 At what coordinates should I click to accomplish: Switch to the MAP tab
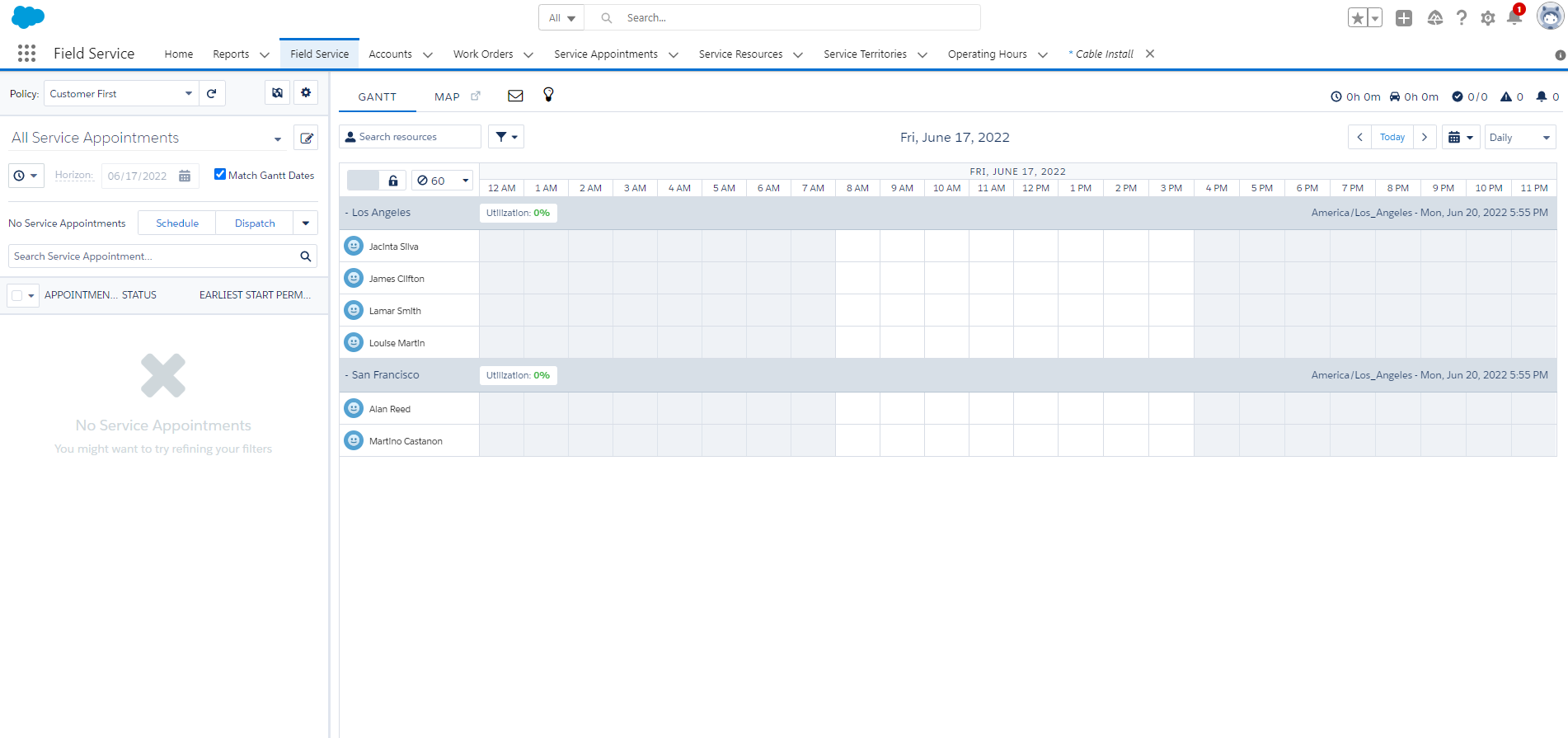click(447, 96)
